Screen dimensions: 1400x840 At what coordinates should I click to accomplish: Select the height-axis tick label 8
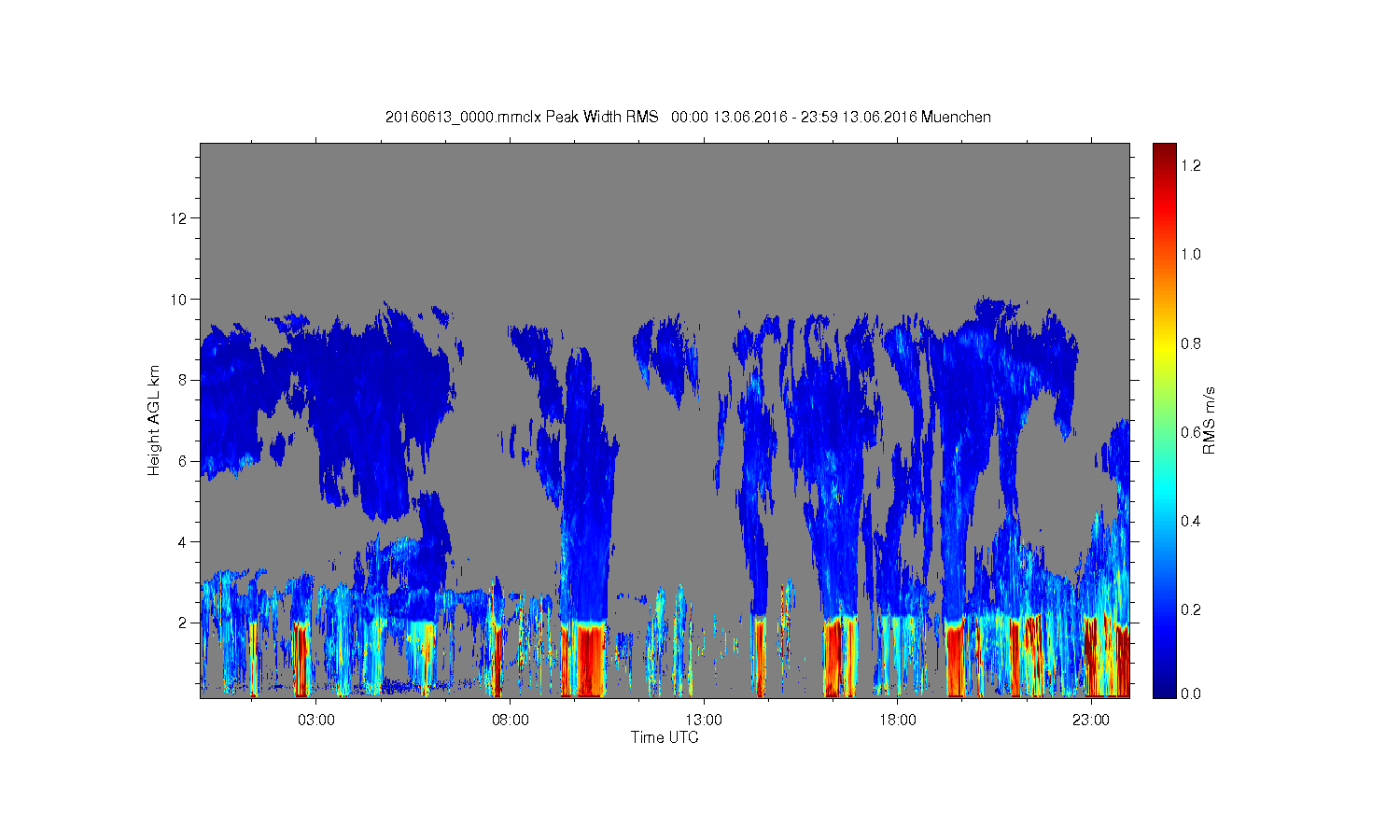(x=183, y=380)
